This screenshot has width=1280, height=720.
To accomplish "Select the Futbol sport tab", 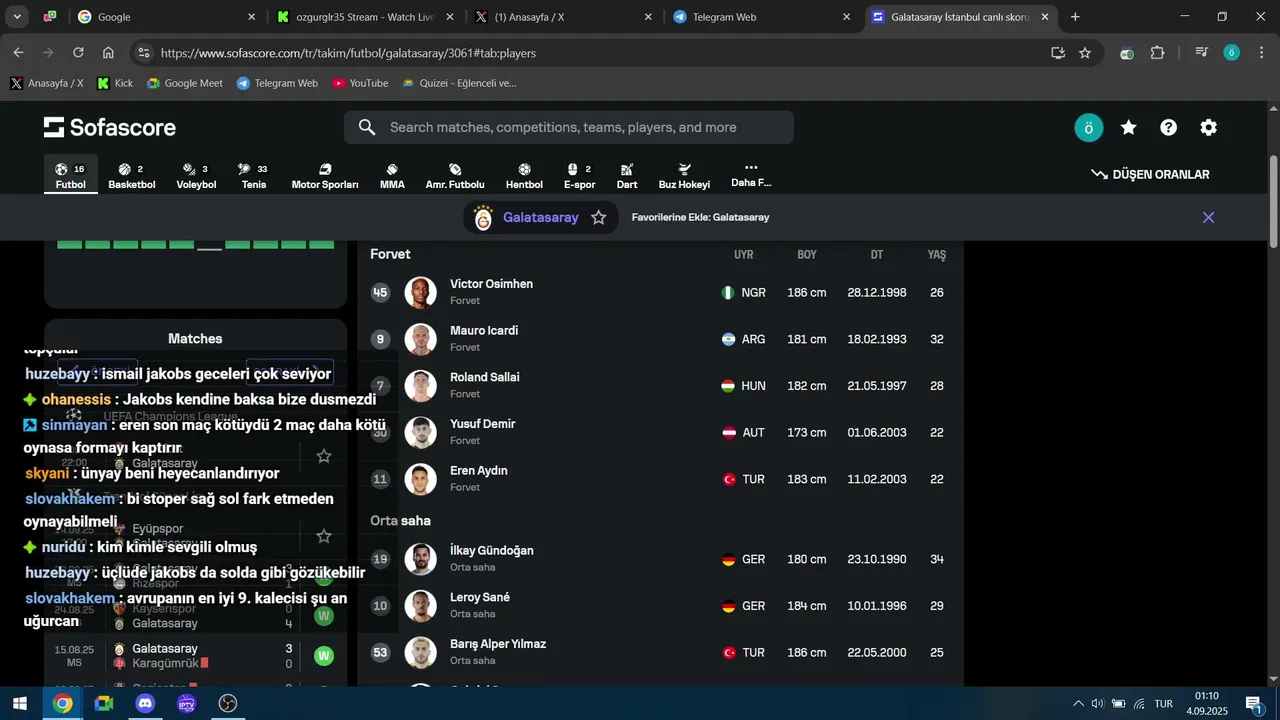I will (x=70, y=176).
